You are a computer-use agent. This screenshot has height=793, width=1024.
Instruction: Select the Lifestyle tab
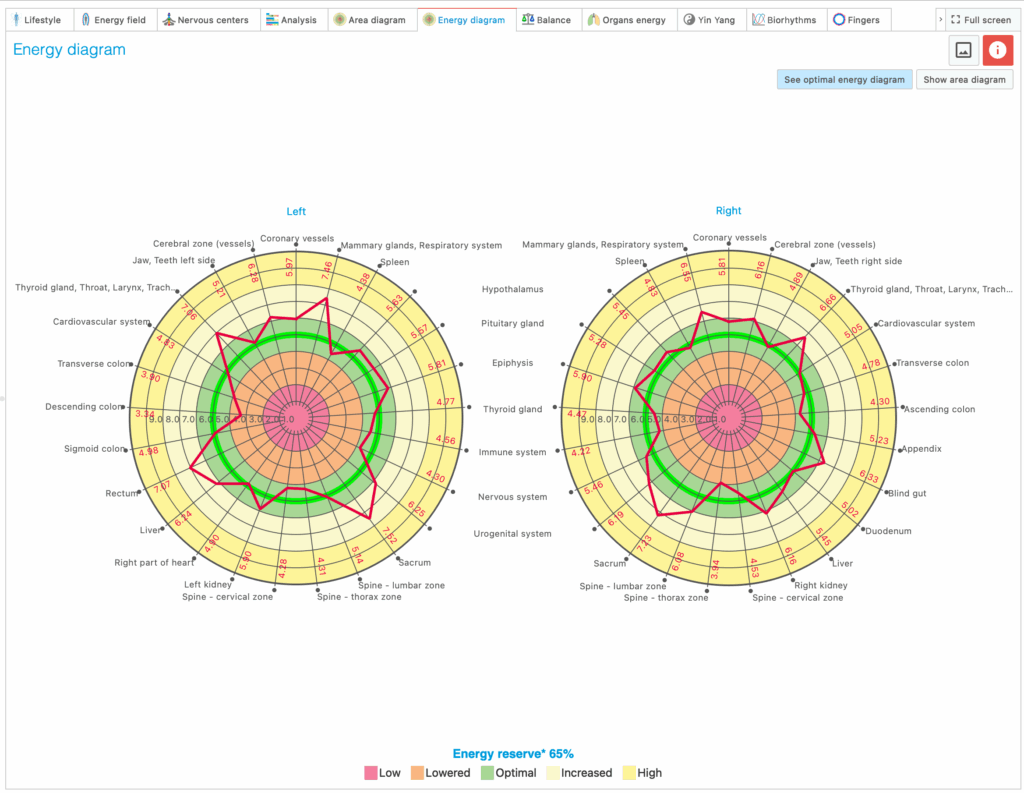pyautogui.click(x=36, y=20)
